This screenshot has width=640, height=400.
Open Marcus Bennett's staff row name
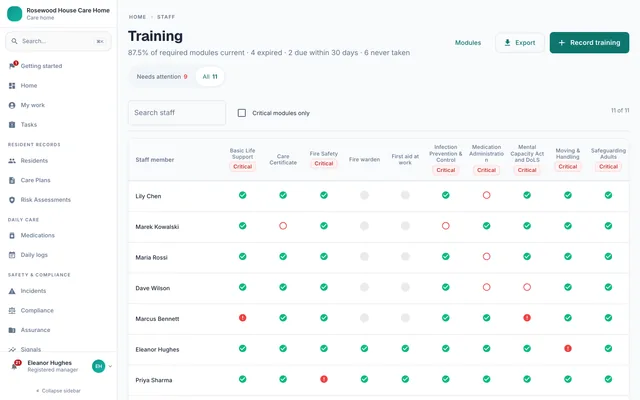pyautogui.click(x=157, y=319)
